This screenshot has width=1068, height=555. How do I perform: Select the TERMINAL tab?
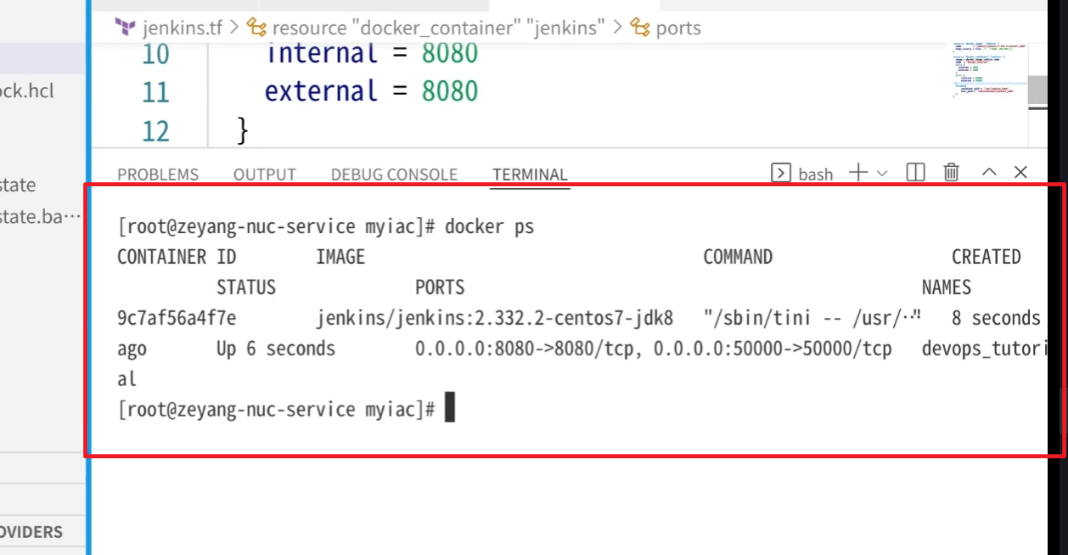coord(530,174)
